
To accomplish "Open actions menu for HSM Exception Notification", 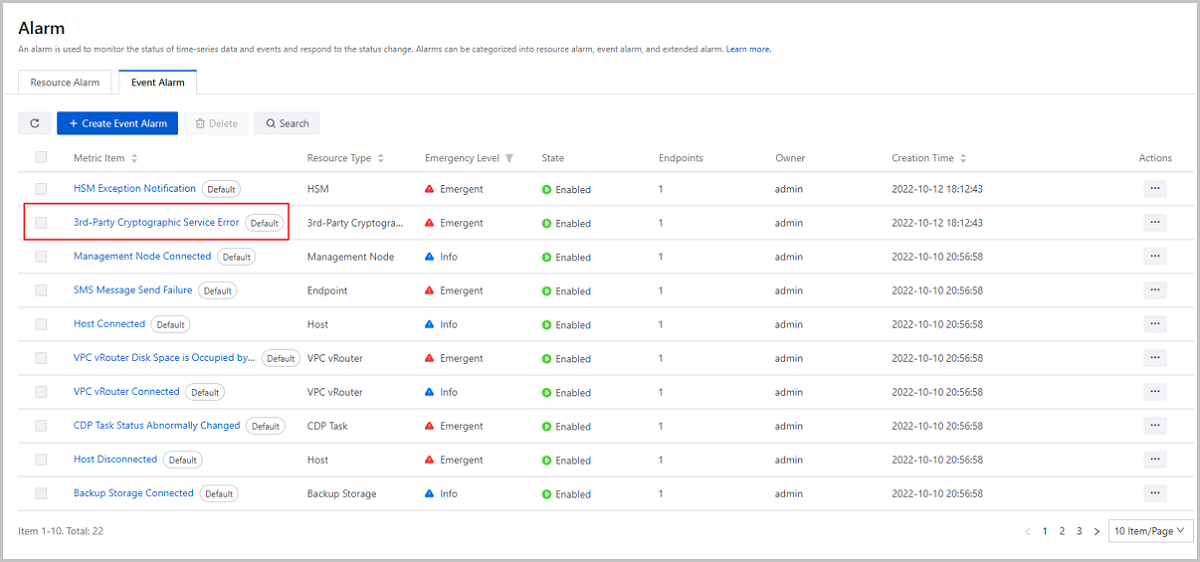I will 1155,188.
